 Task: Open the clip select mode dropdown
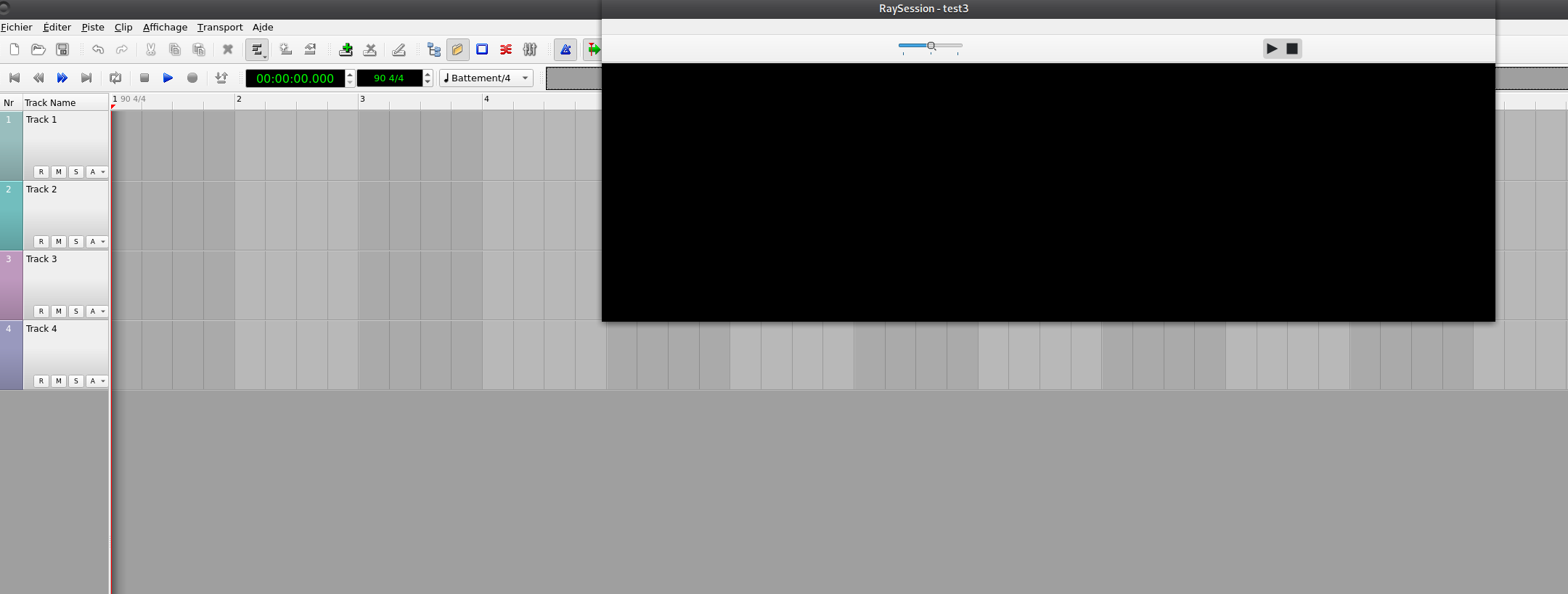(x=257, y=49)
